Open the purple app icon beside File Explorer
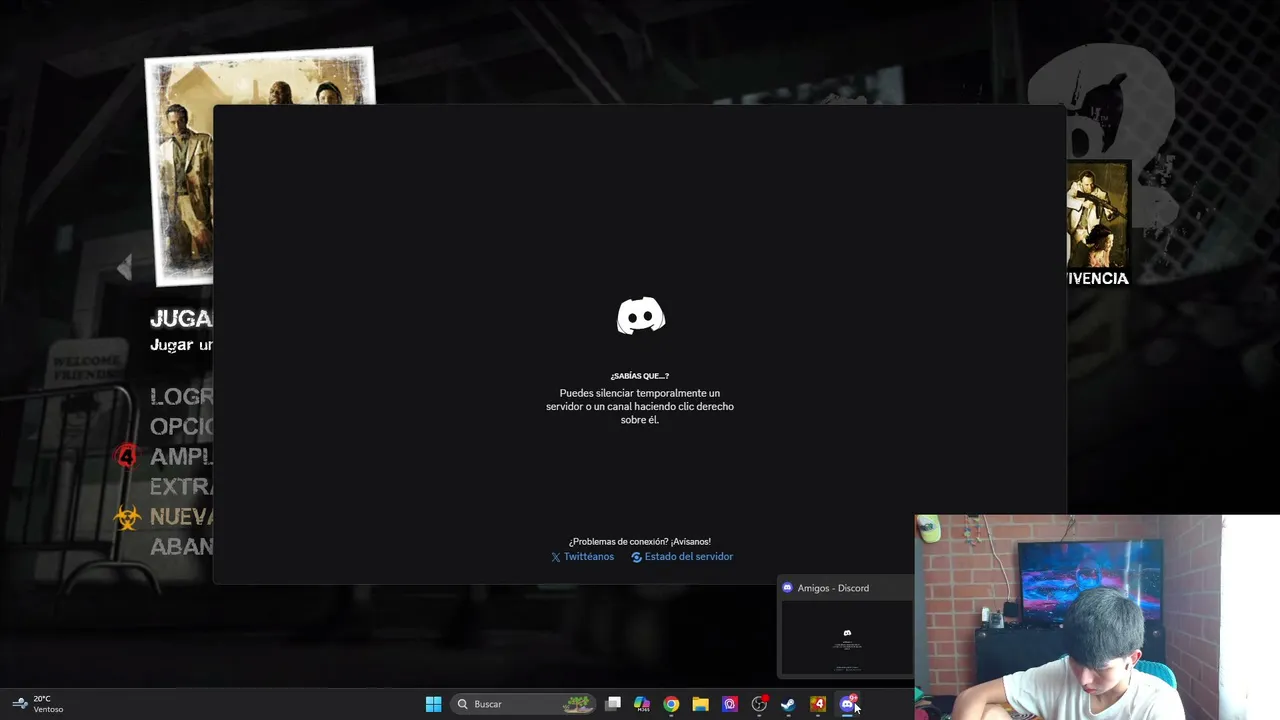Screen dimensions: 1280x720 coord(730,704)
